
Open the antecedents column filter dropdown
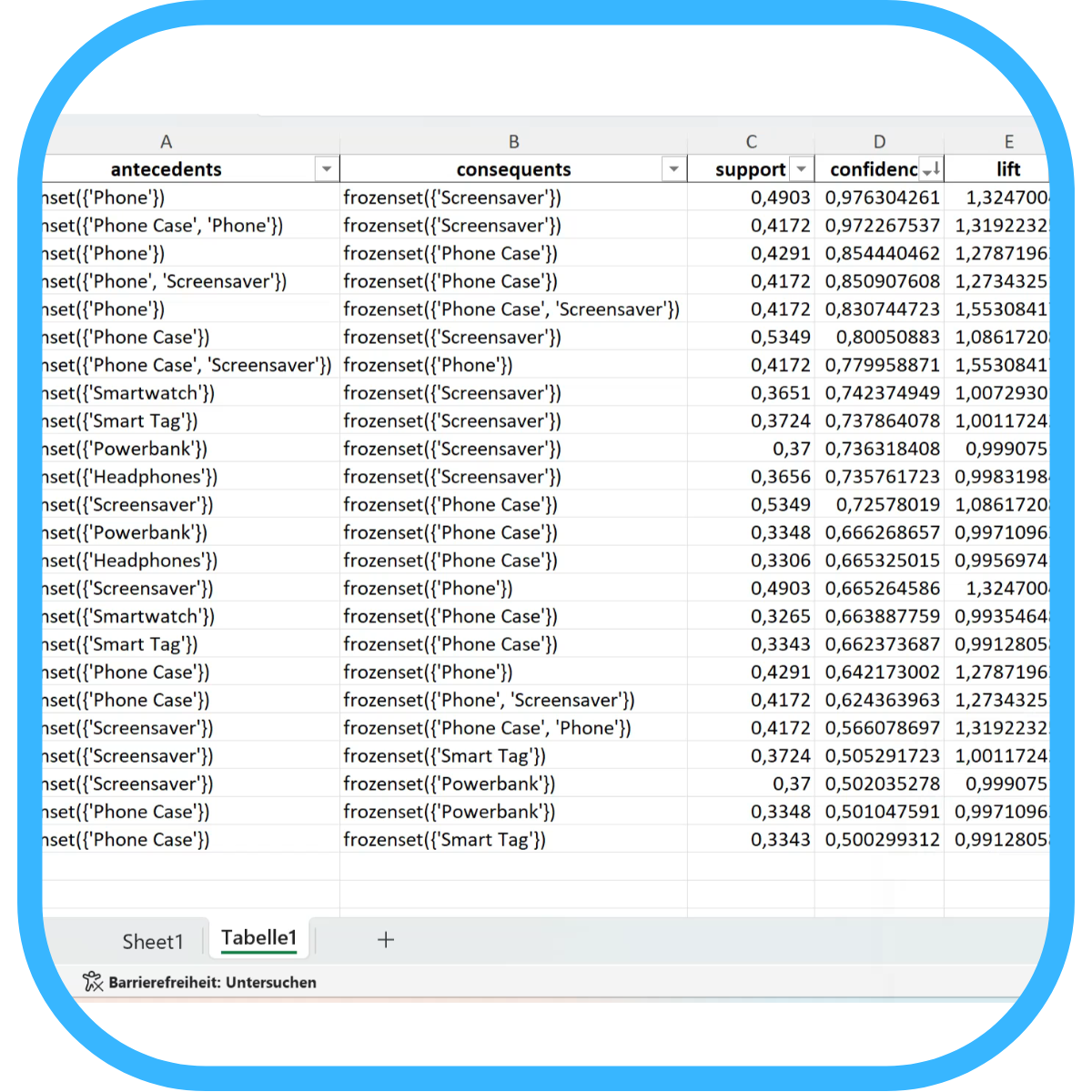tap(327, 169)
